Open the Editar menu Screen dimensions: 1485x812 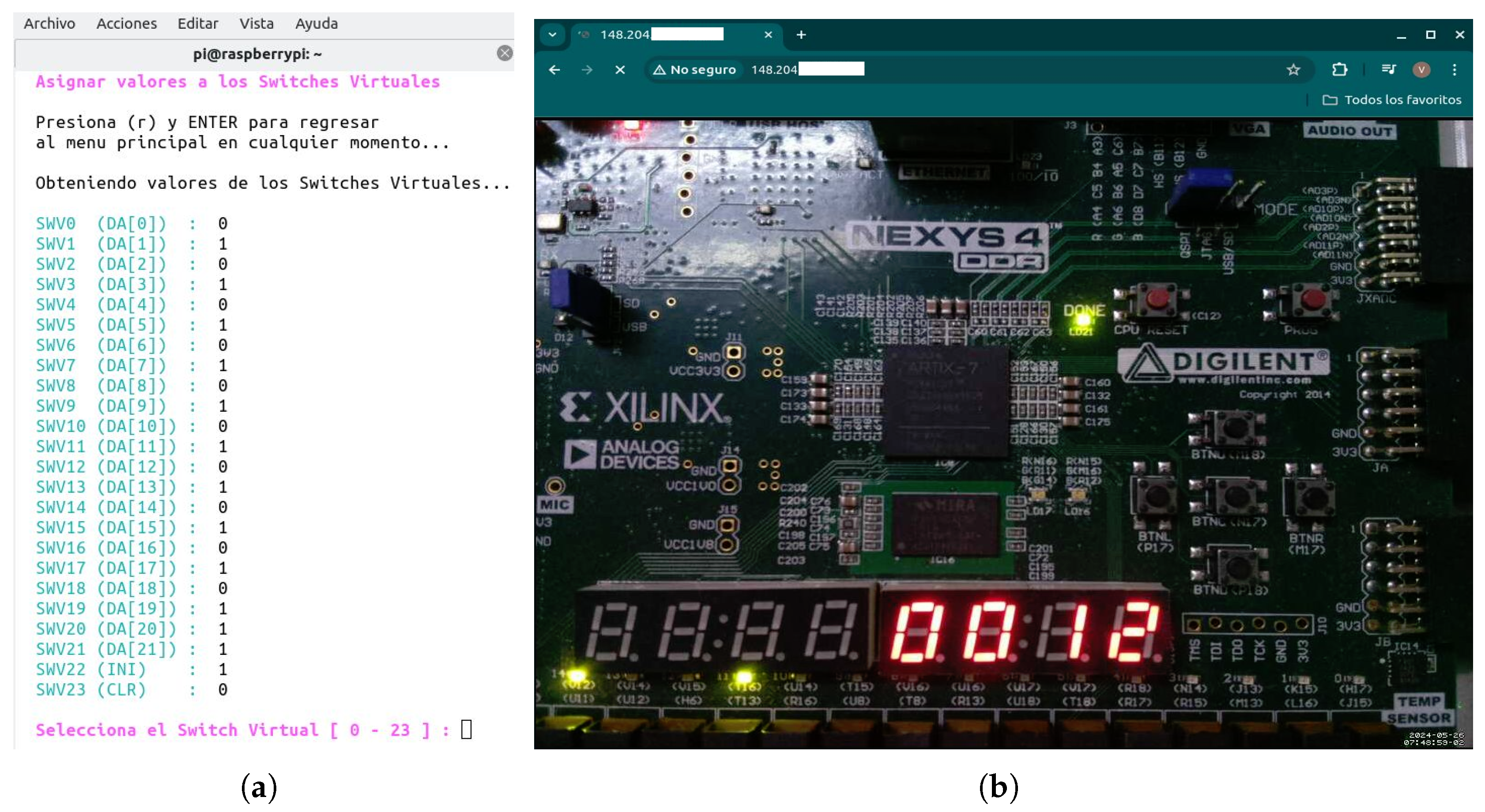(198, 24)
